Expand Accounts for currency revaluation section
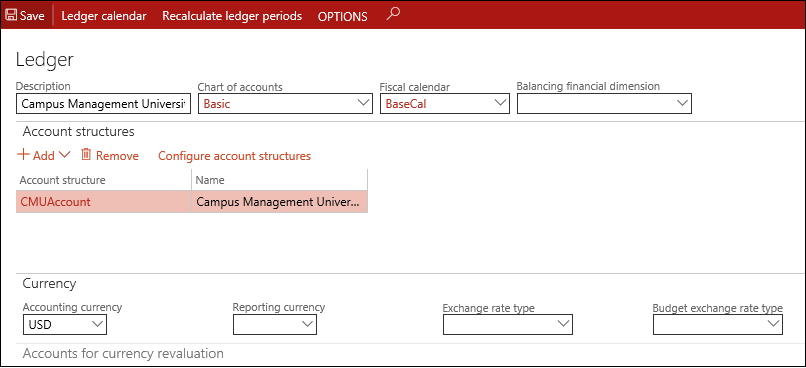Image resolution: width=806 pixels, height=368 pixels. click(123, 354)
